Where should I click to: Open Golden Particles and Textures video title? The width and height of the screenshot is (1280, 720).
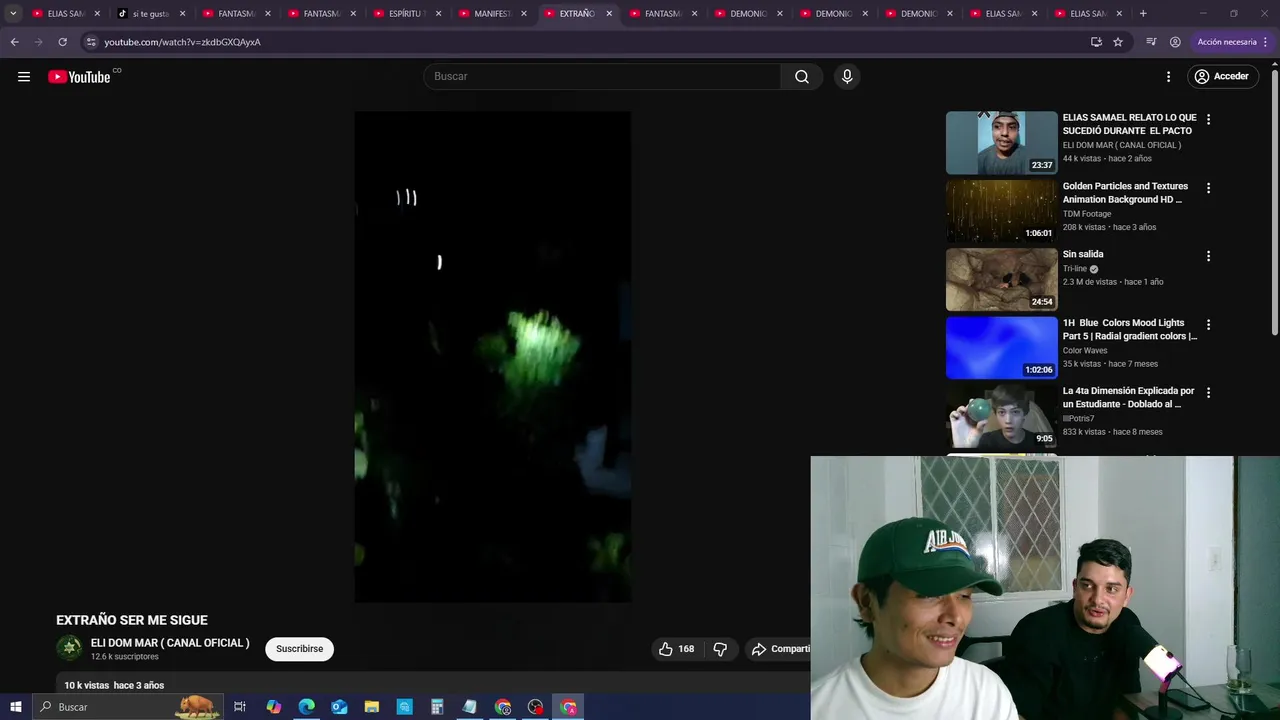(1125, 193)
